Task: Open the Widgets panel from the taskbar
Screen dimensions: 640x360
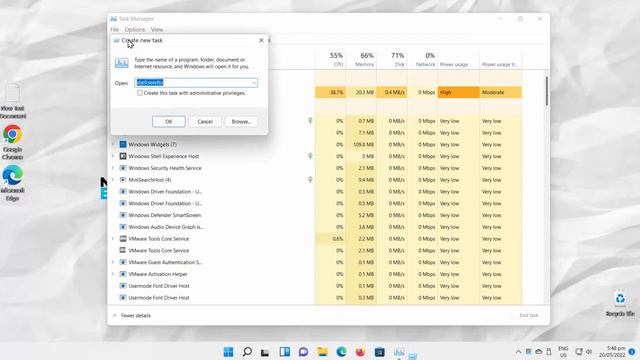Action: [284, 352]
